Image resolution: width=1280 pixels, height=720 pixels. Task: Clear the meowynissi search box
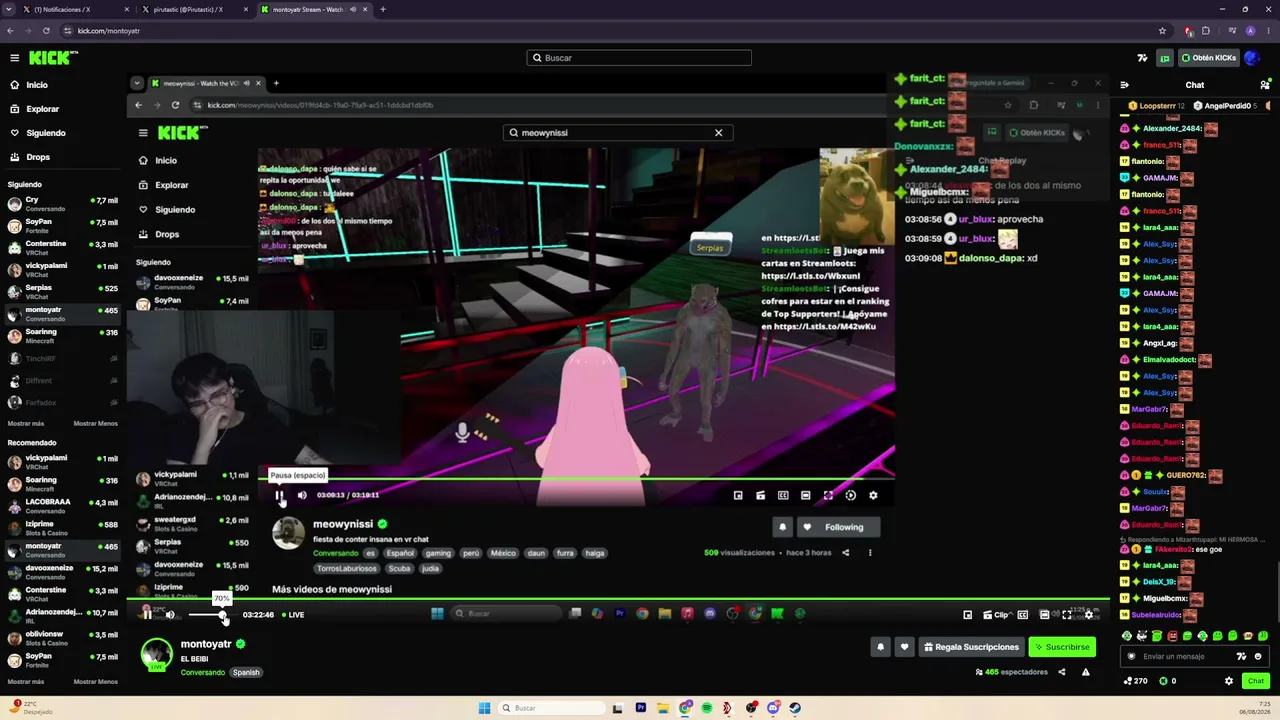[x=718, y=133]
